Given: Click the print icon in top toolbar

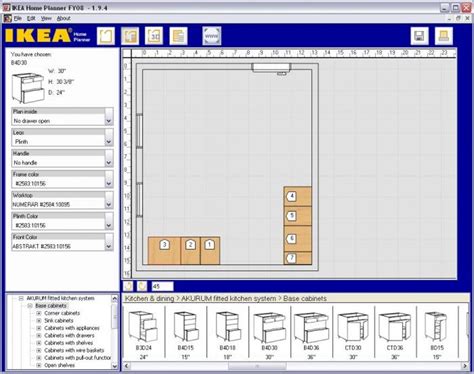Looking at the screenshot, I should tap(444, 36).
